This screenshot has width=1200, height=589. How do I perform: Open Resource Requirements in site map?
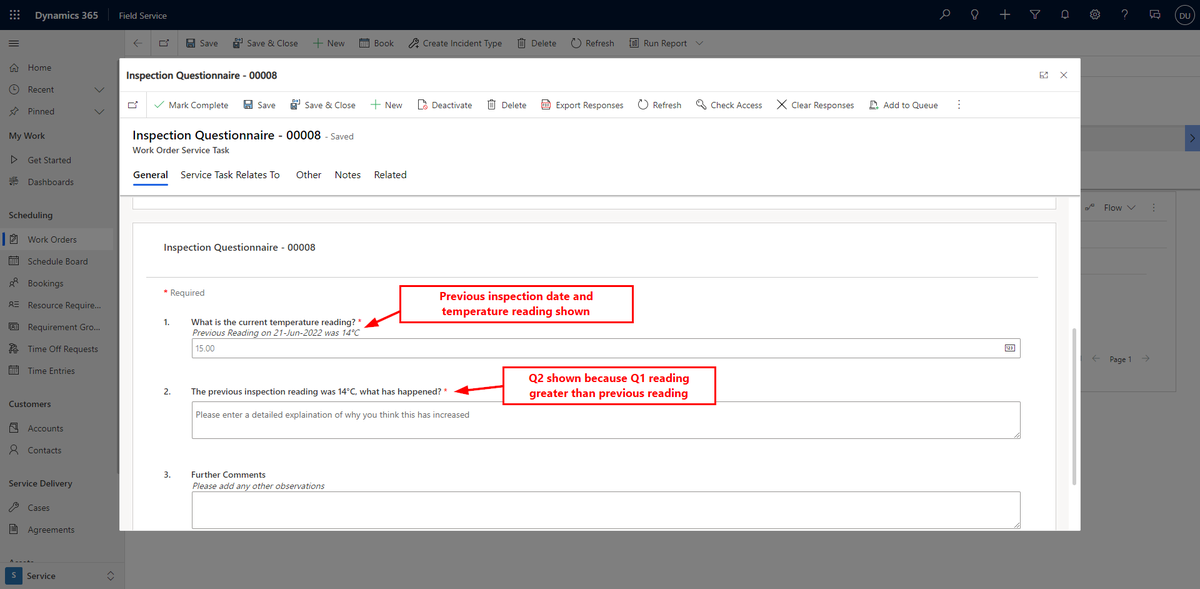click(64, 305)
